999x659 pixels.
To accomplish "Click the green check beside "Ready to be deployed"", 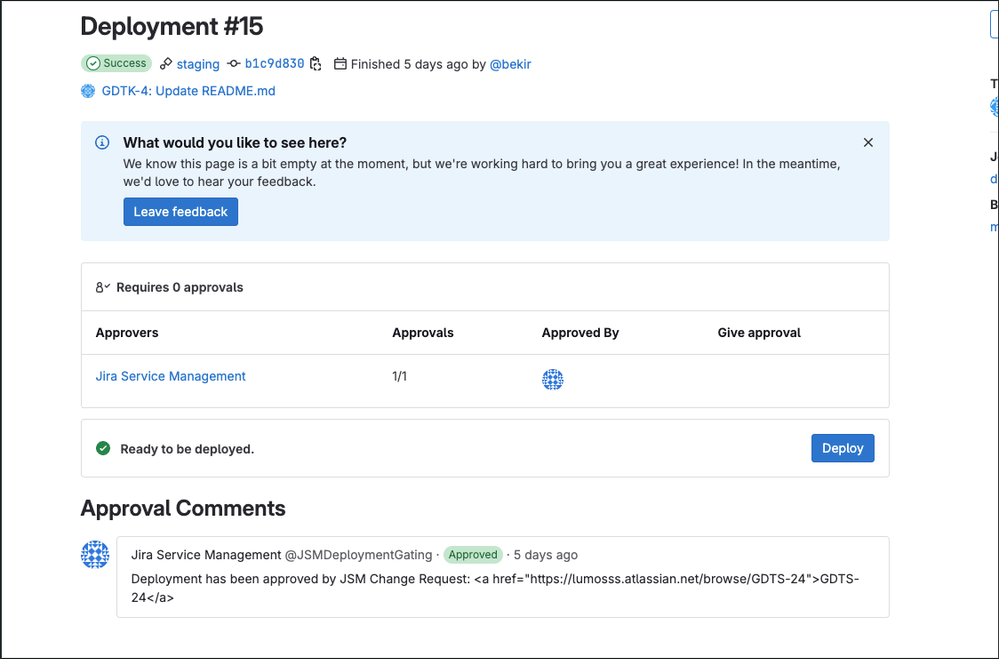I will pyautogui.click(x=103, y=448).
